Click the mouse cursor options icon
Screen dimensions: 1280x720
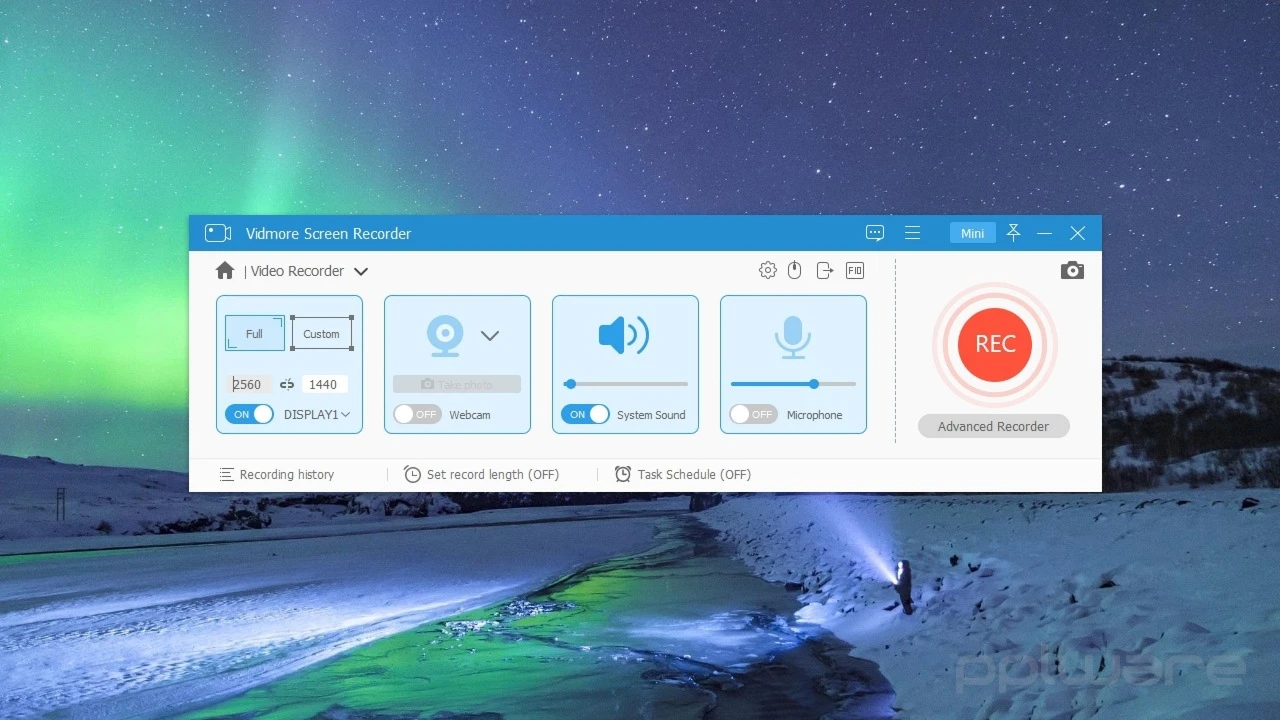coord(795,270)
